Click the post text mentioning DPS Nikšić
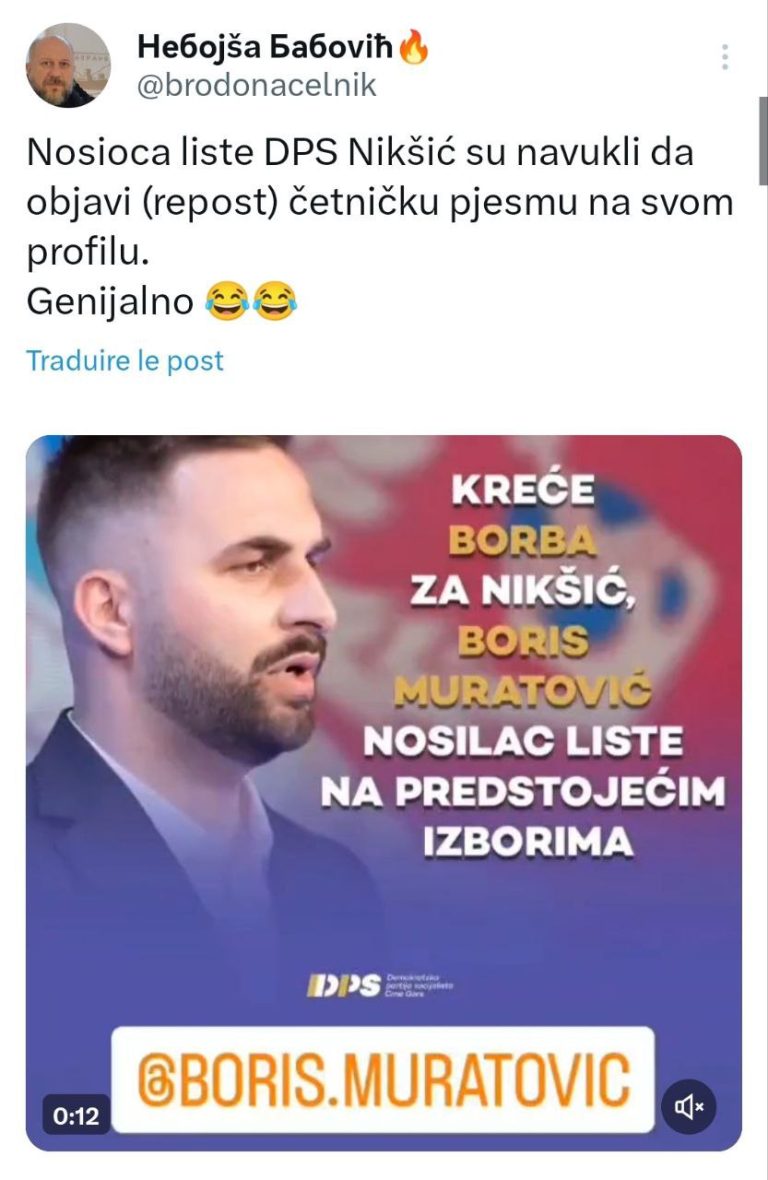This screenshot has height=1180, width=768. pyautogui.click(x=380, y=202)
